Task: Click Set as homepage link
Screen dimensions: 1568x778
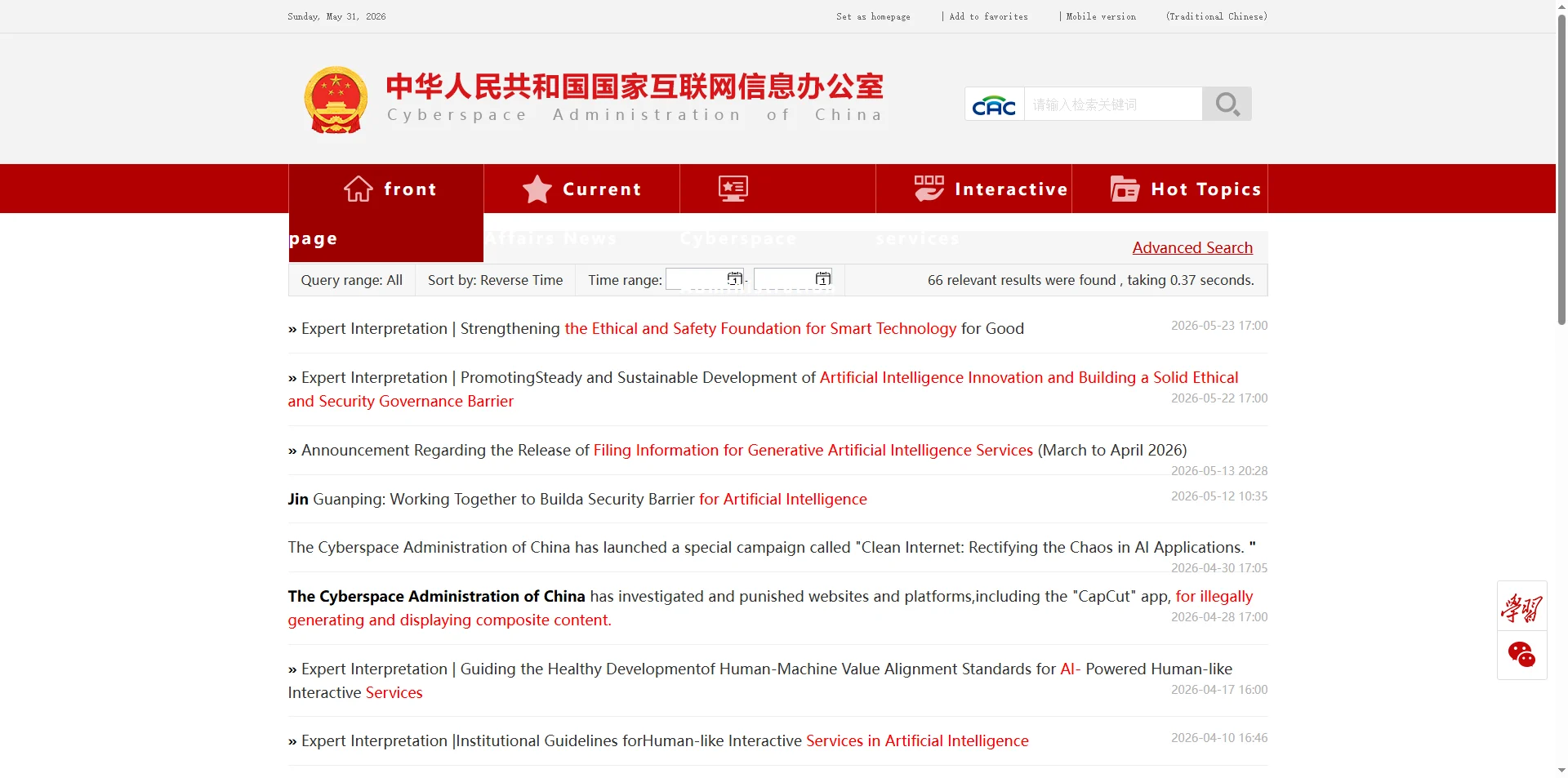Action: [x=873, y=16]
